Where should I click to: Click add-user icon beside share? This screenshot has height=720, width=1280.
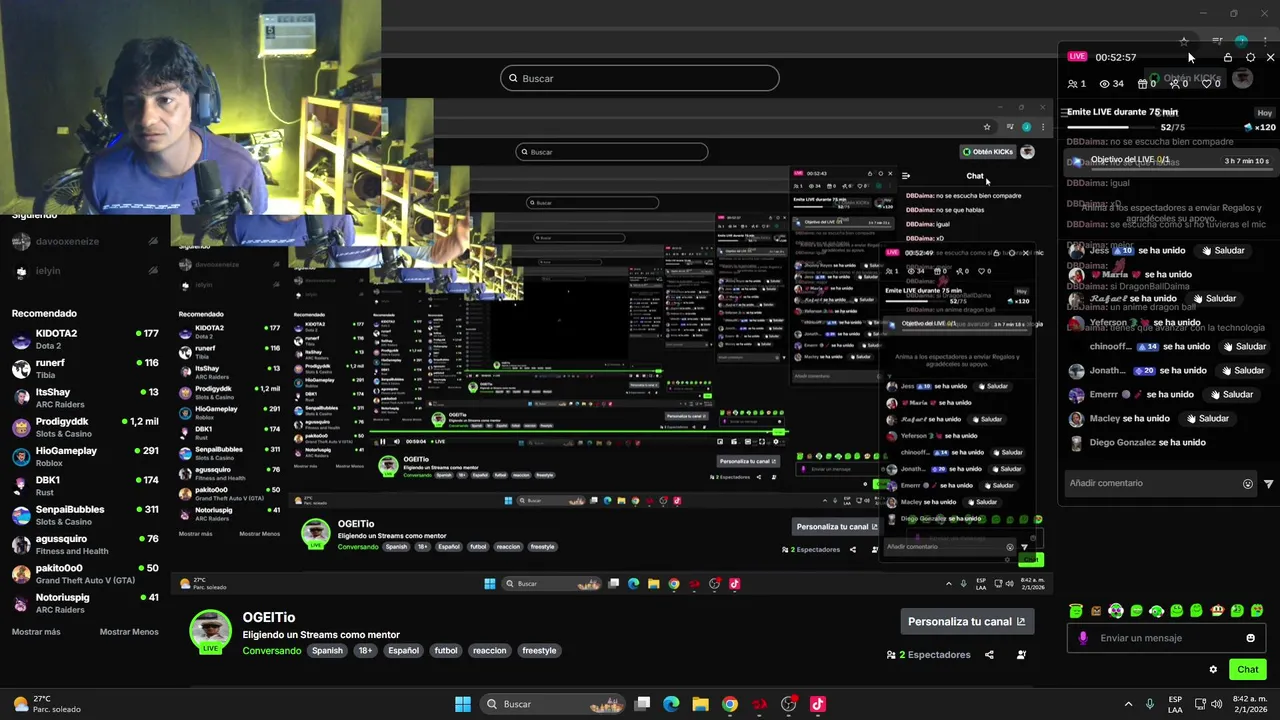pyautogui.click(x=1021, y=655)
